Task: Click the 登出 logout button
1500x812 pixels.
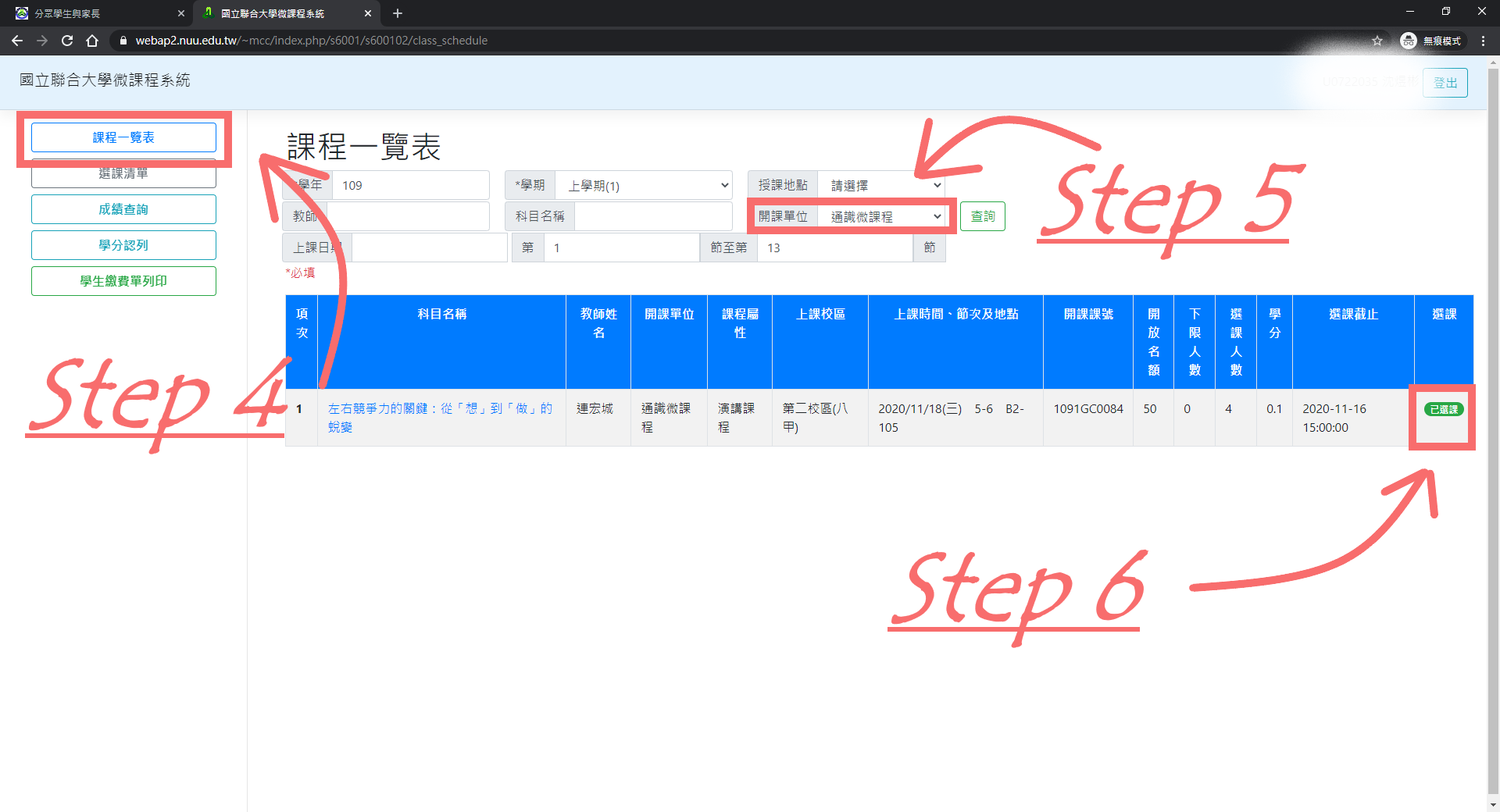Action: [x=1445, y=83]
